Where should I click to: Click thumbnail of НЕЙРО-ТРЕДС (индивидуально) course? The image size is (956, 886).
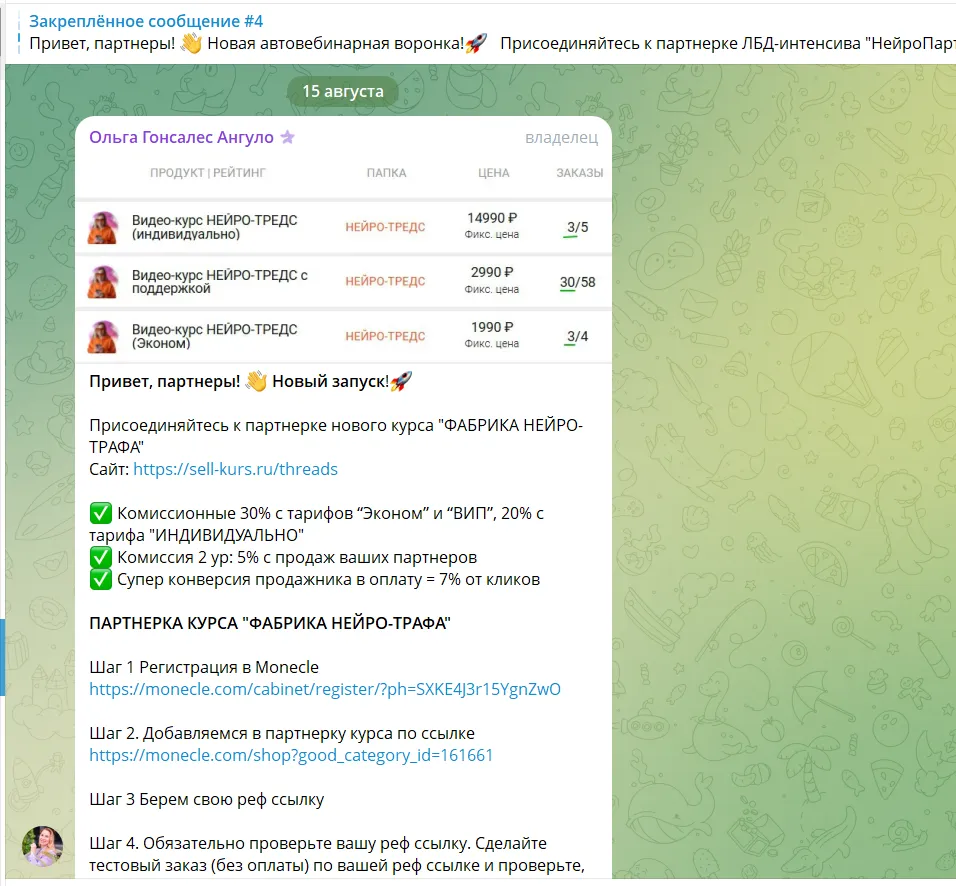click(103, 227)
